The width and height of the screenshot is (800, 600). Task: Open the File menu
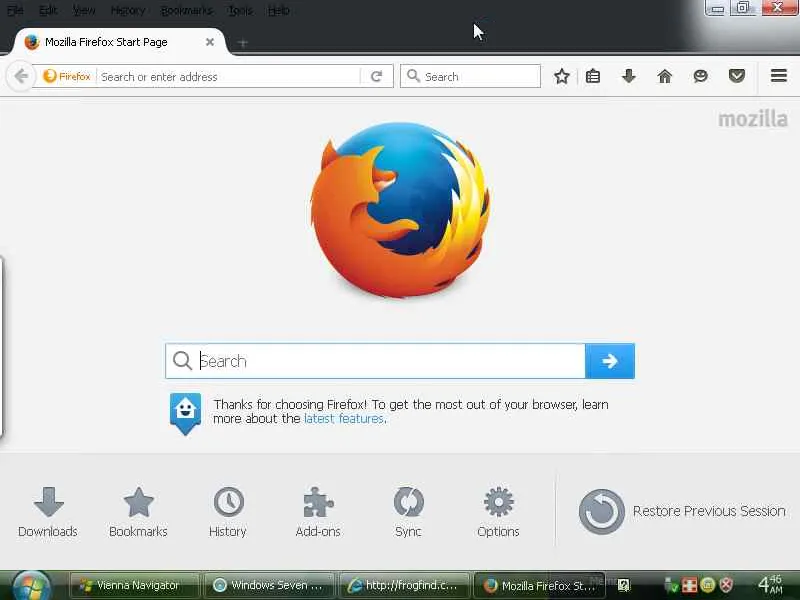click(15, 10)
